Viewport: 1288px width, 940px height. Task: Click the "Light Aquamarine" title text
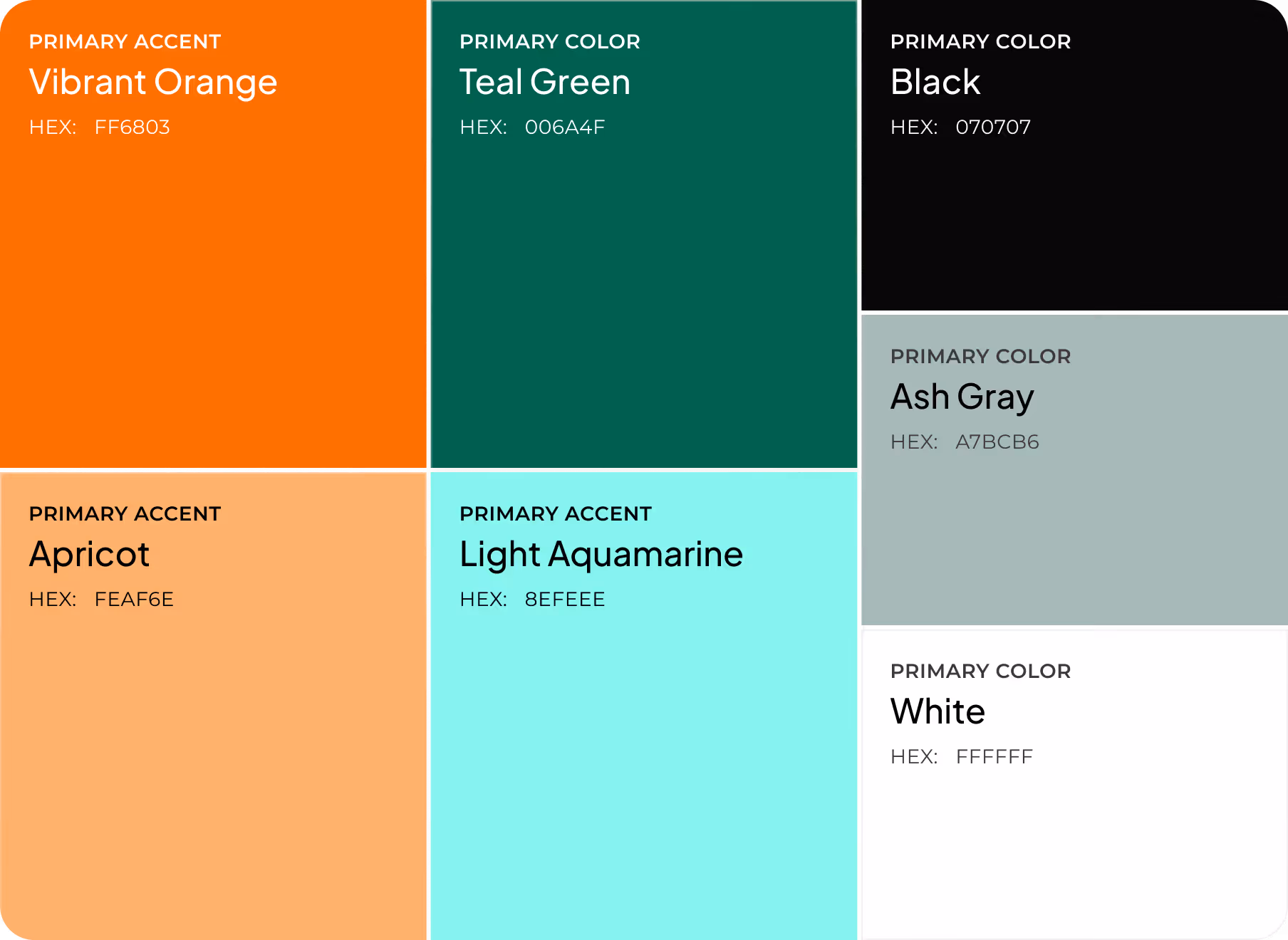(x=601, y=555)
